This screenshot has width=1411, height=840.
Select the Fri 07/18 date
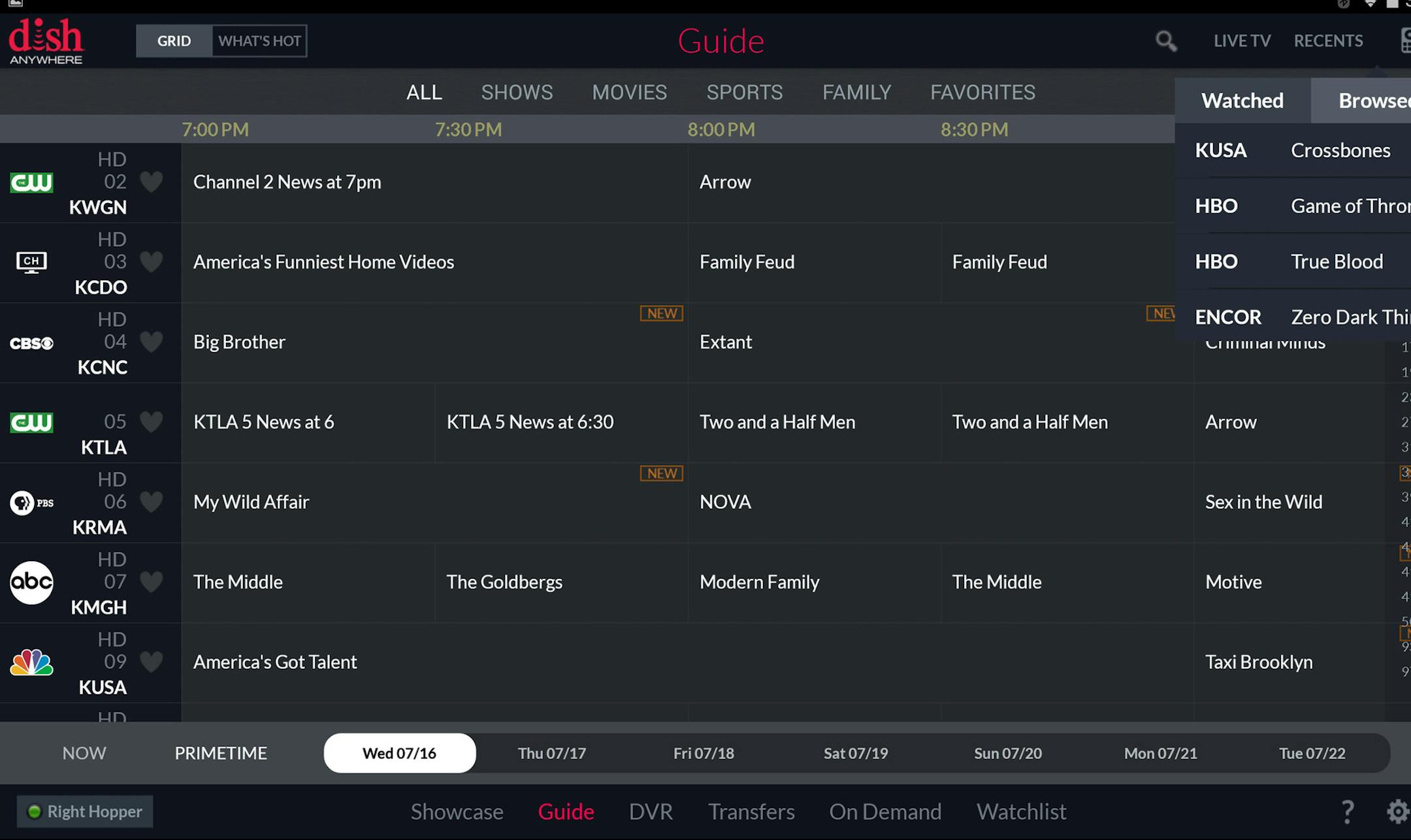click(704, 753)
